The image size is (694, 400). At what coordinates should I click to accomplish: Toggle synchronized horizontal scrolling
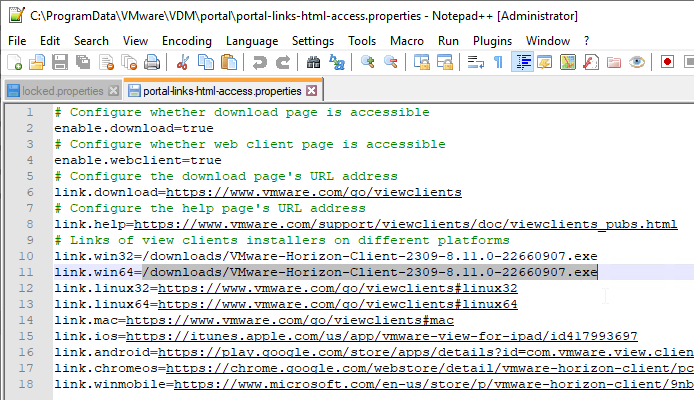coord(444,62)
